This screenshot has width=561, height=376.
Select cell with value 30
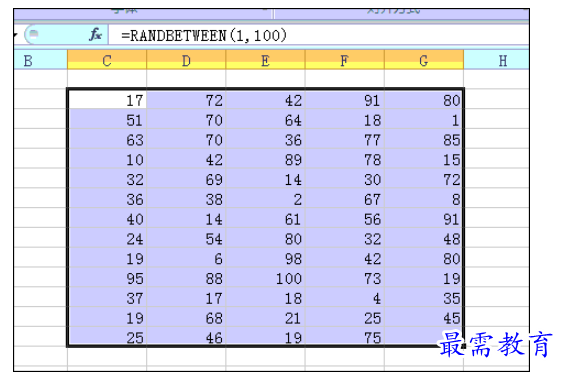[x=345, y=179]
